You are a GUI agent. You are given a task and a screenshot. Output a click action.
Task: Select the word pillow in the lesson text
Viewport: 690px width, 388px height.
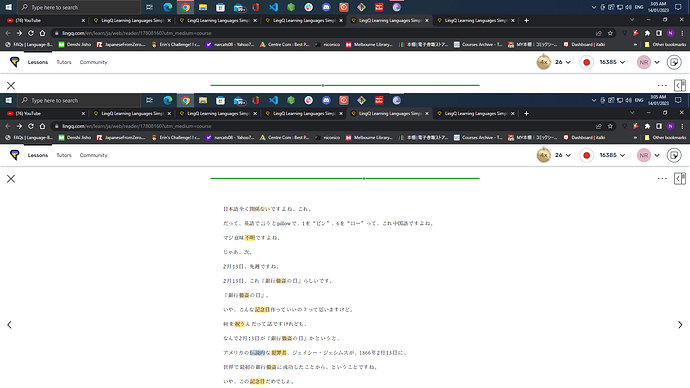284,223
